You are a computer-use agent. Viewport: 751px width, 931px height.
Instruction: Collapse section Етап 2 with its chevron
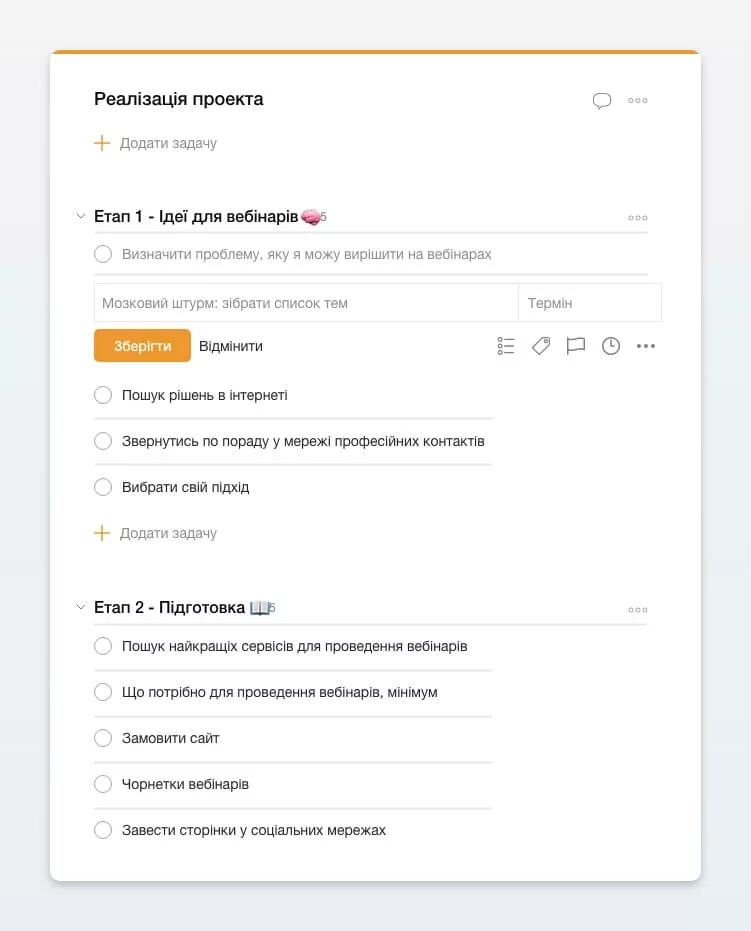pos(80,607)
